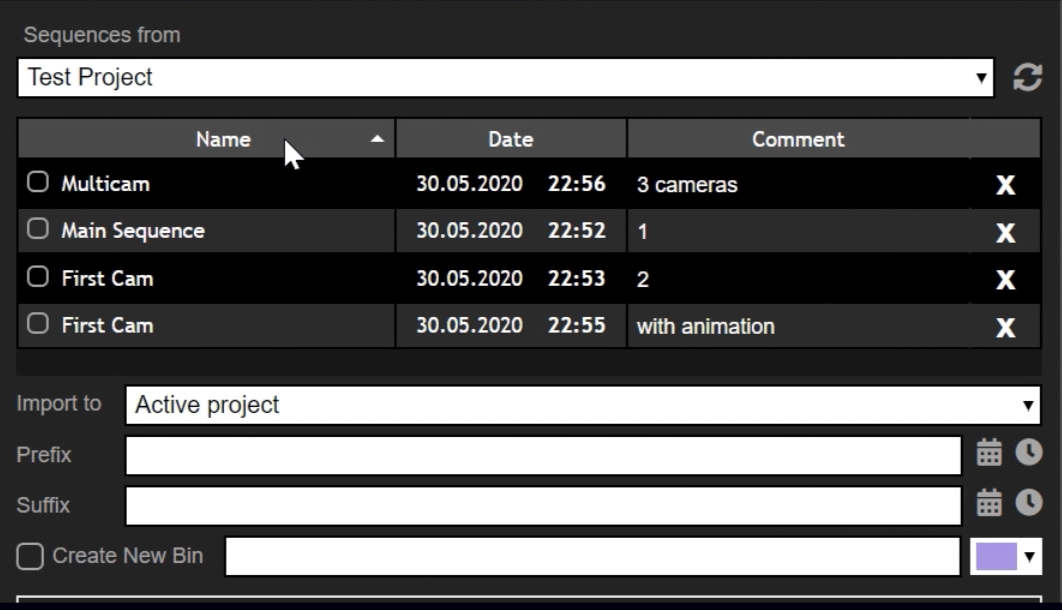
Task: Tick the Multicam sequence checkbox
Action: (x=38, y=182)
